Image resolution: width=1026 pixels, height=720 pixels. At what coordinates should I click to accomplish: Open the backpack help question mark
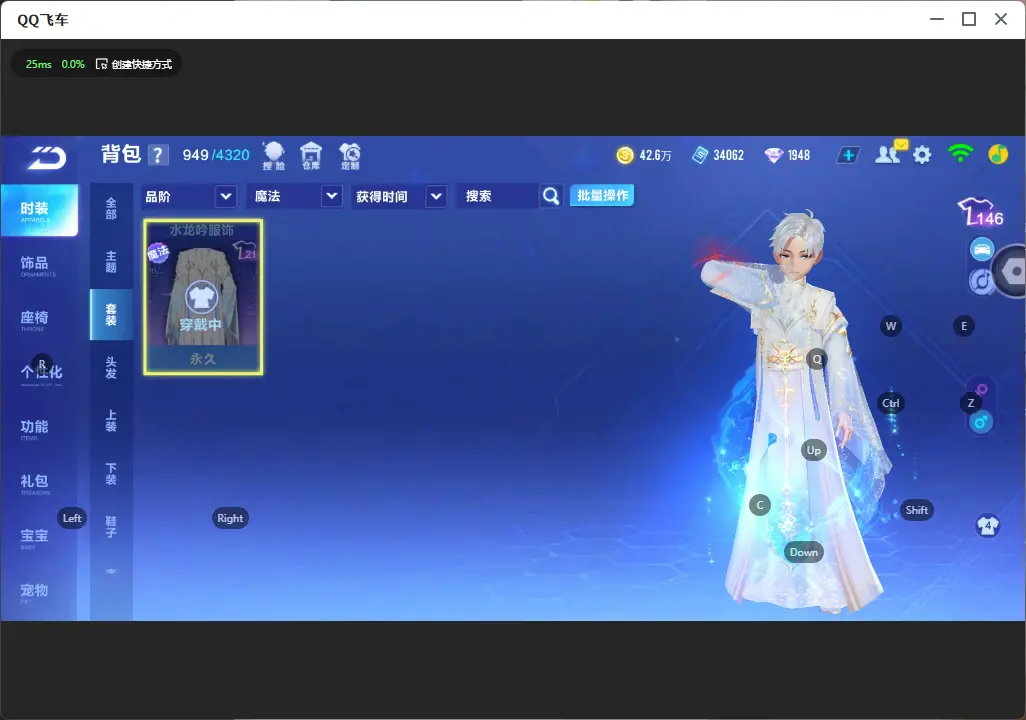click(x=158, y=156)
